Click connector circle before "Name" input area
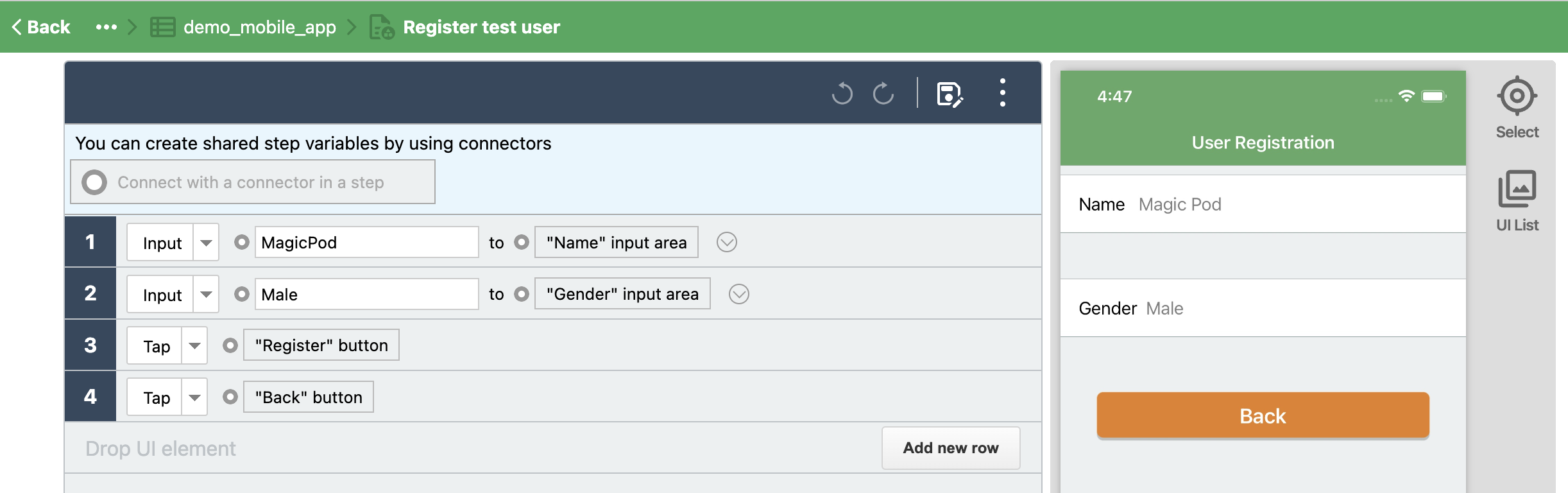 click(522, 242)
